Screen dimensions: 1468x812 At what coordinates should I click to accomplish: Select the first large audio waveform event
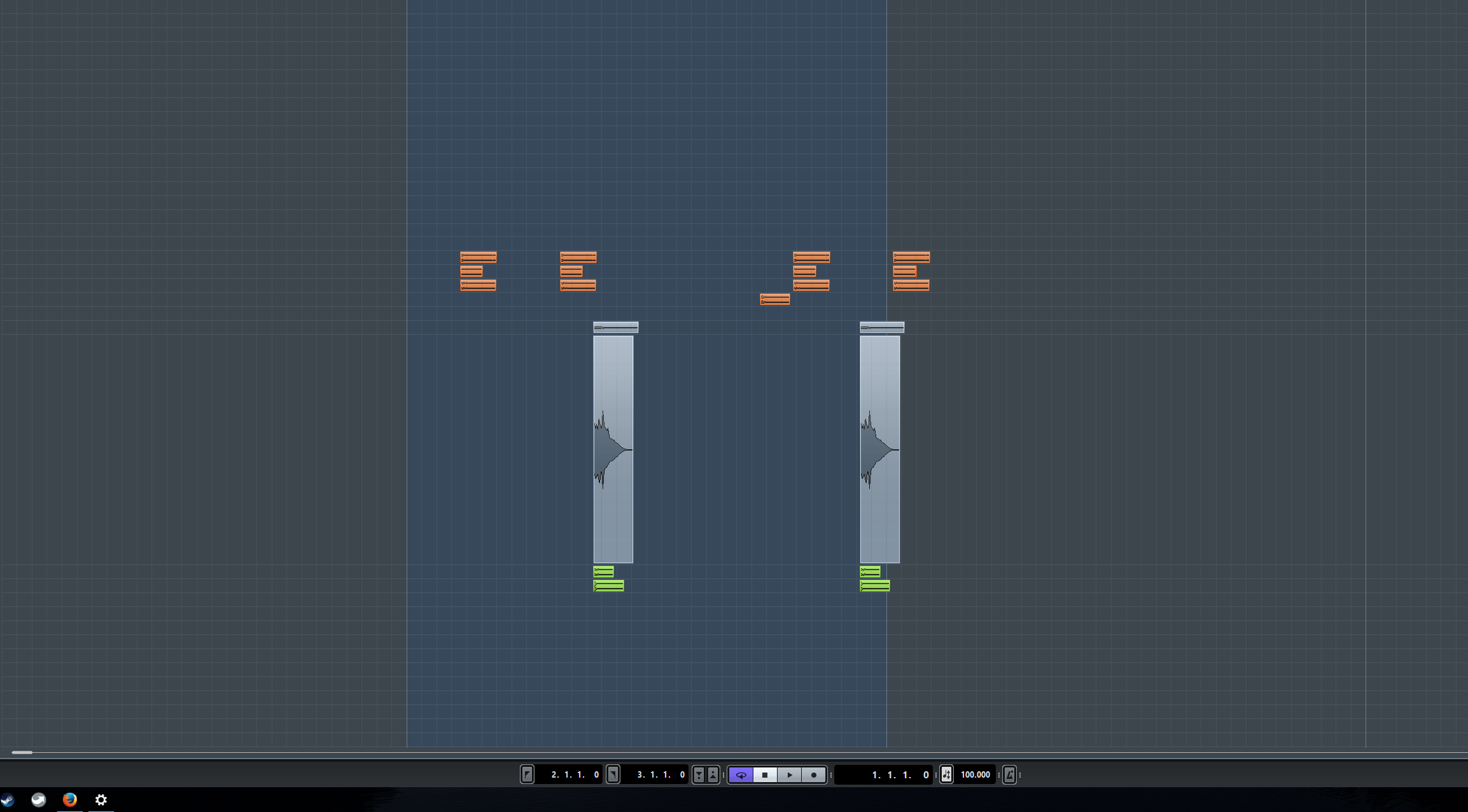pos(613,449)
